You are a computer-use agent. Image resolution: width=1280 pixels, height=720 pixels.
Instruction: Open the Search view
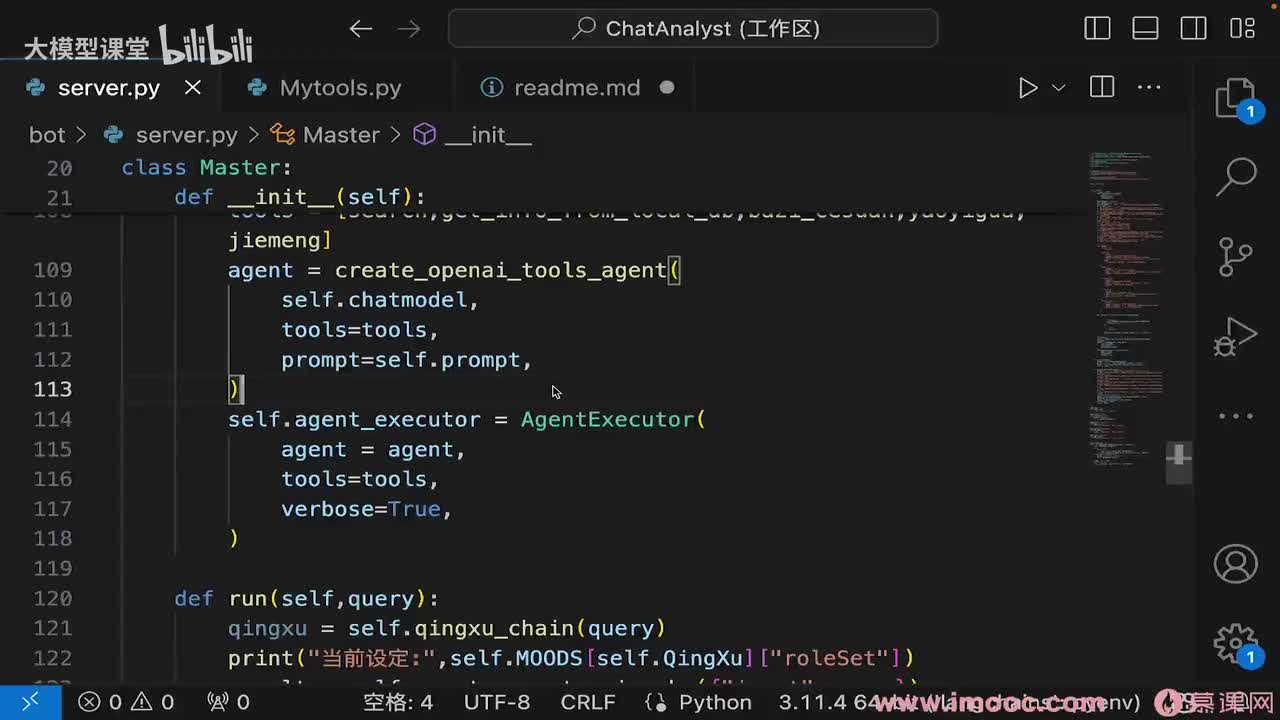pos(1236,177)
